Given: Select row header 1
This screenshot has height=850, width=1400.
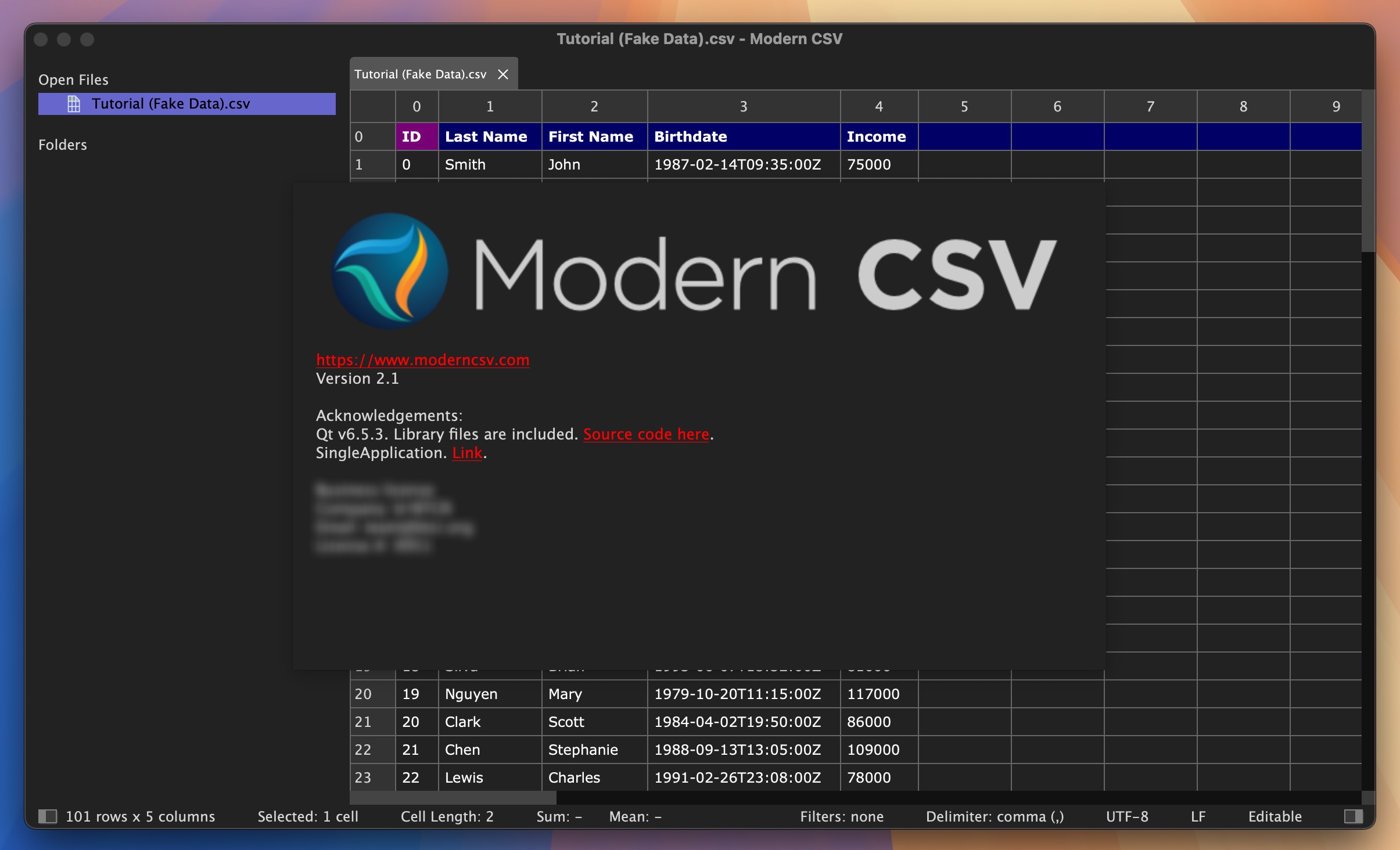Looking at the screenshot, I should pos(373,164).
